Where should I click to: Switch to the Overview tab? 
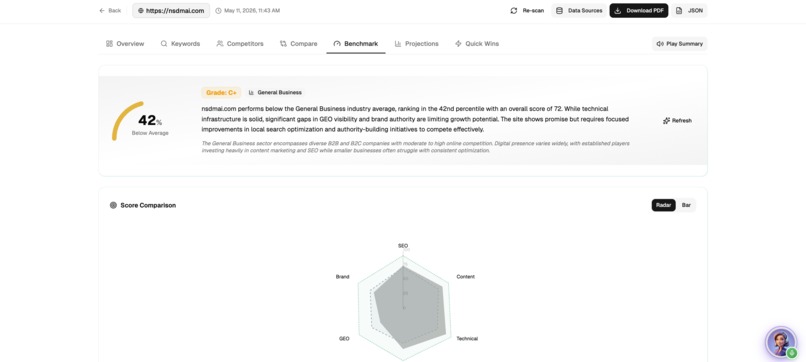(x=125, y=44)
